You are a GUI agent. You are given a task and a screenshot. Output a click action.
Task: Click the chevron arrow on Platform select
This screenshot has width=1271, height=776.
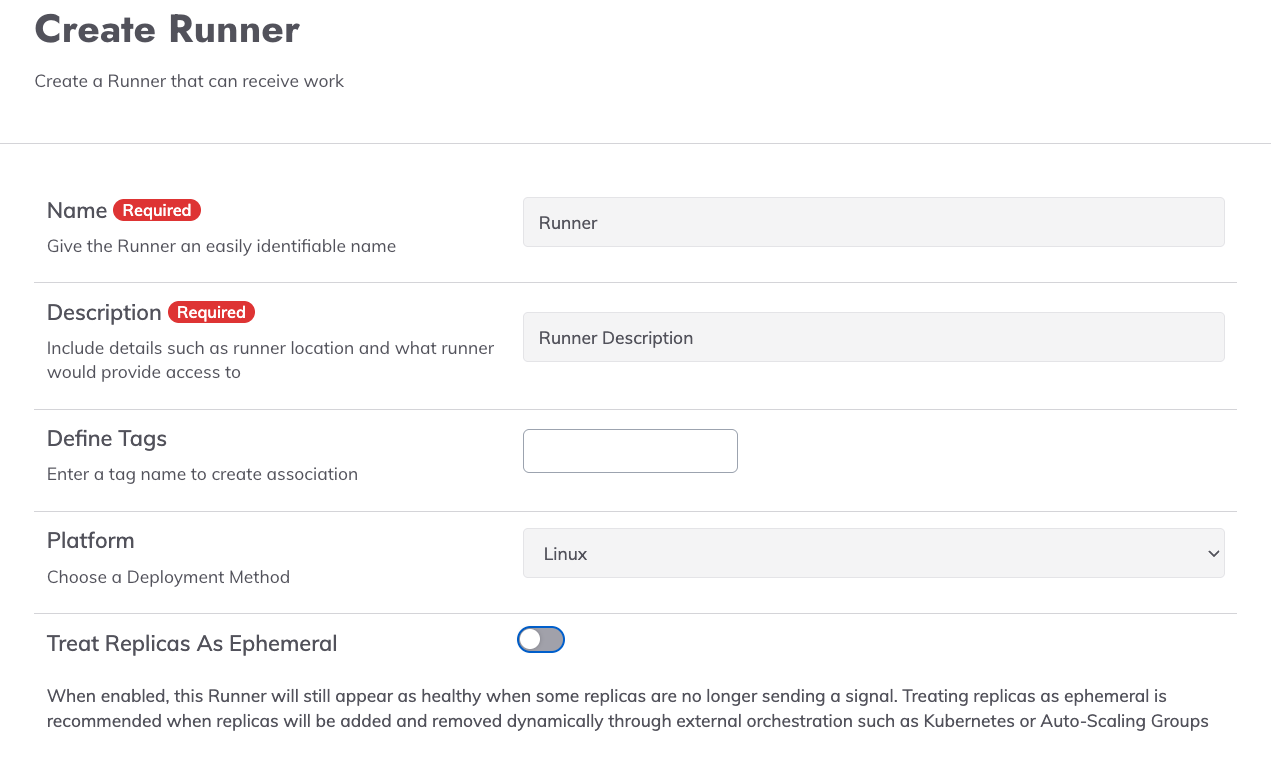tap(1213, 553)
